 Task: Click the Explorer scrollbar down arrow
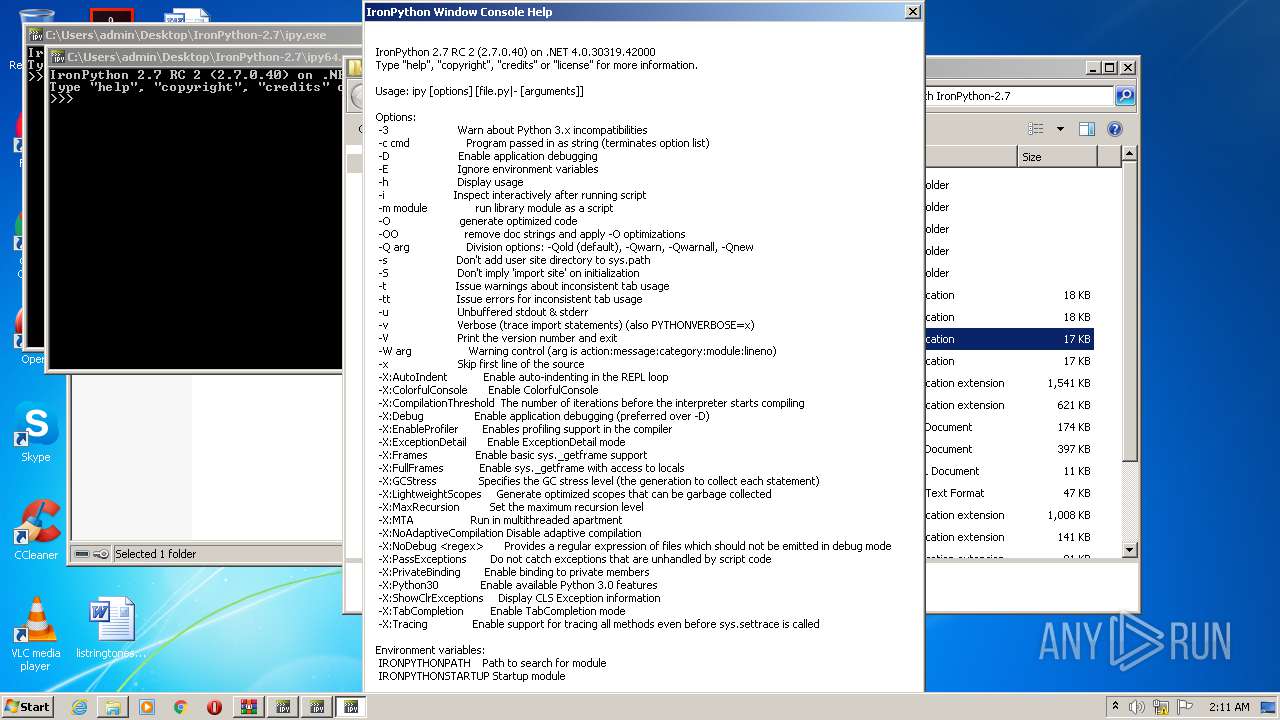[1129, 549]
